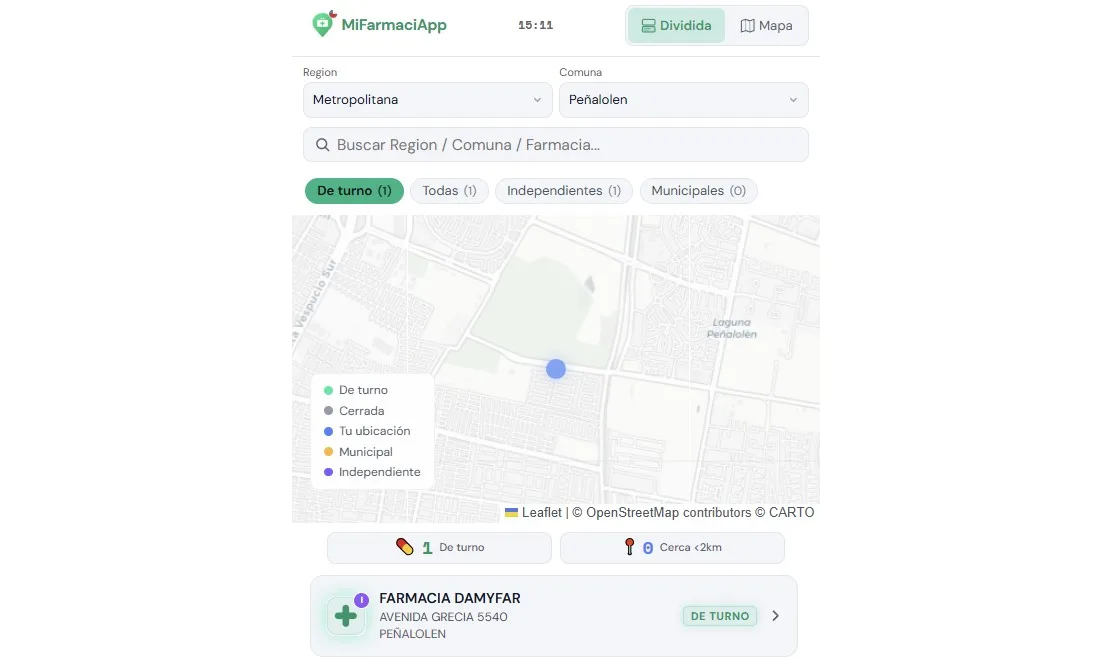The height and width of the screenshot is (664, 1104).
Task: Click the blue location marker on map
Action: [556, 369]
